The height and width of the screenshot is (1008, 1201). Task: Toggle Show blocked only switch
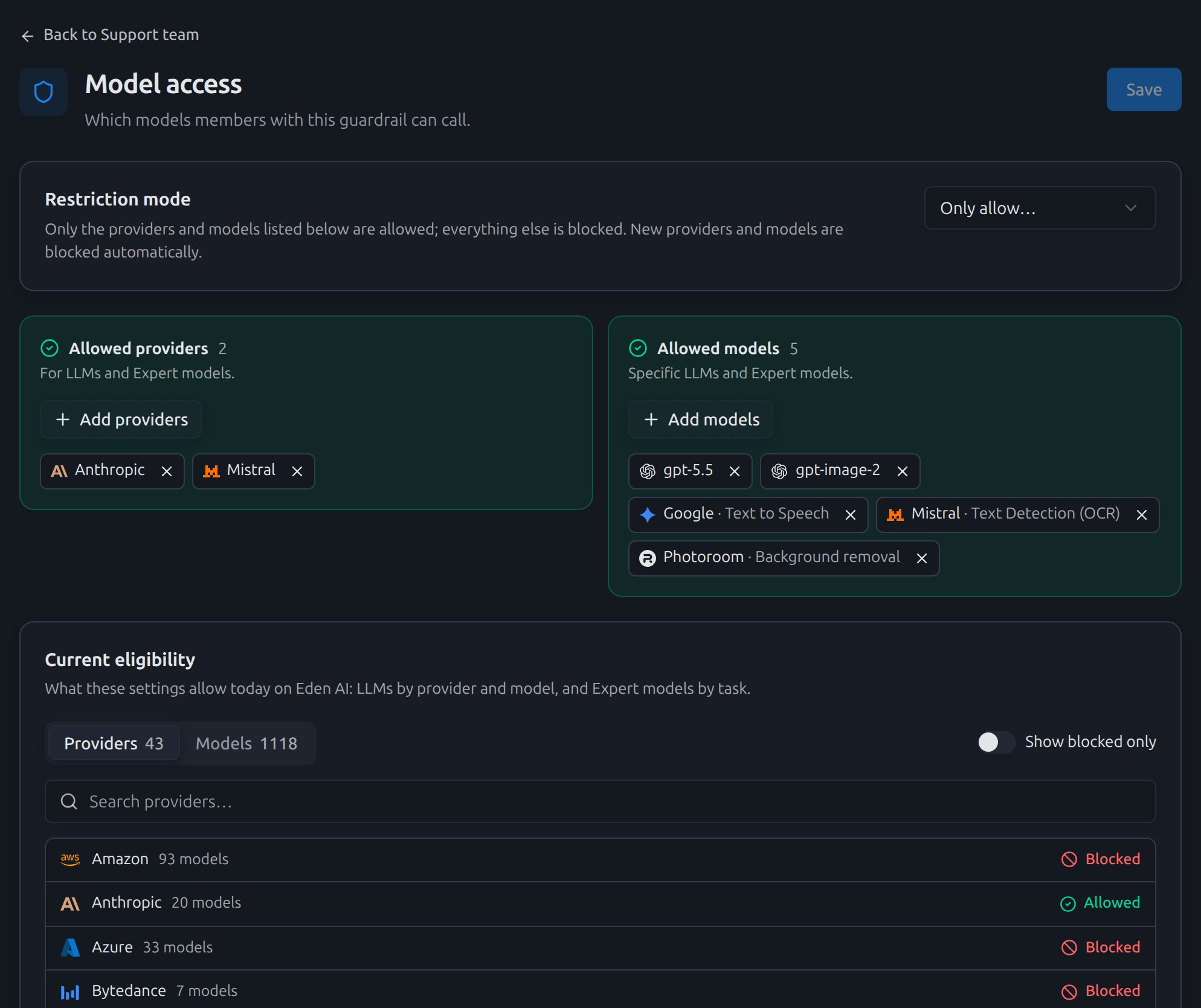(x=996, y=742)
